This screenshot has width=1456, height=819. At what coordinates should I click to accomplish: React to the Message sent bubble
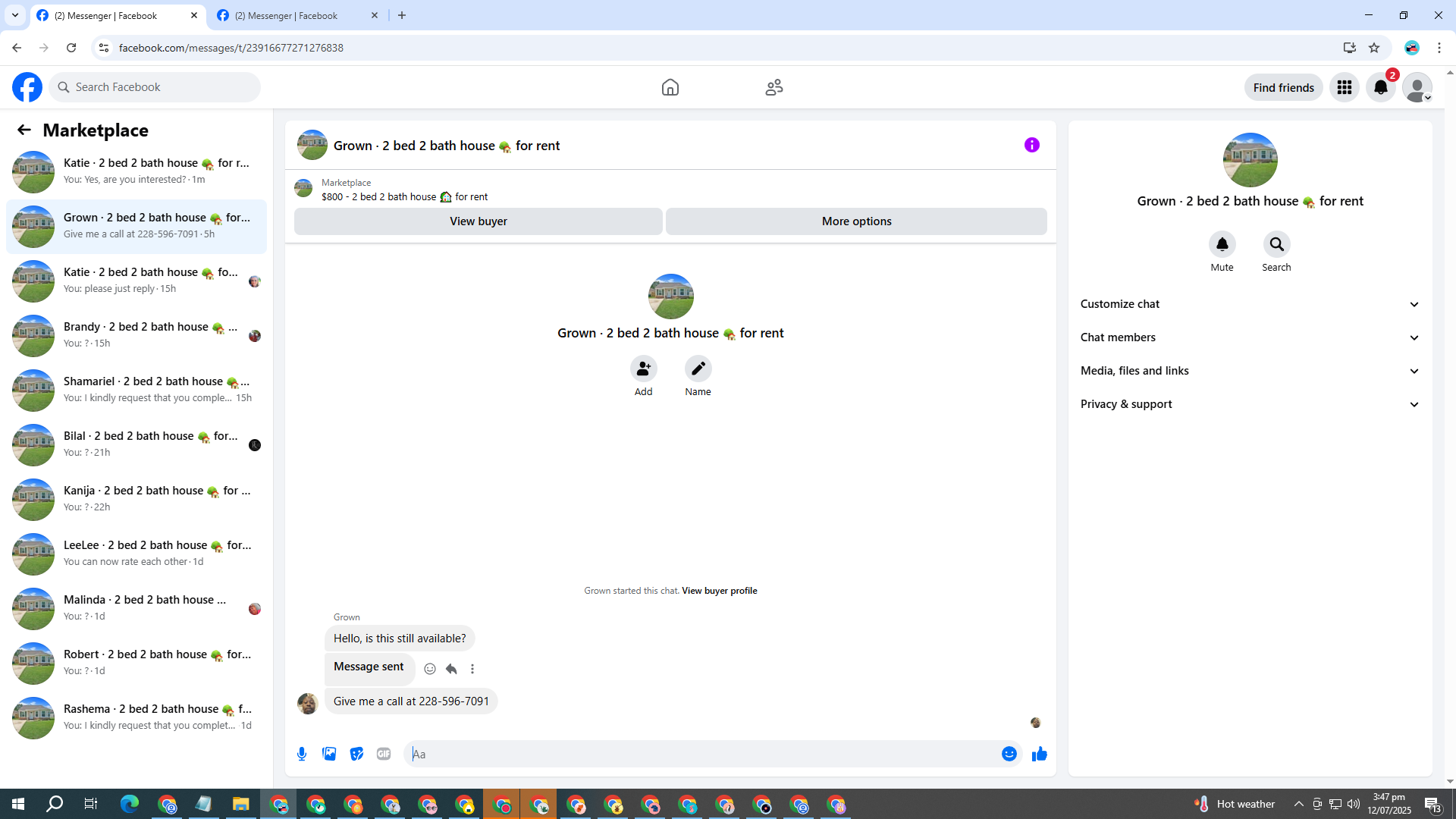[x=430, y=669]
